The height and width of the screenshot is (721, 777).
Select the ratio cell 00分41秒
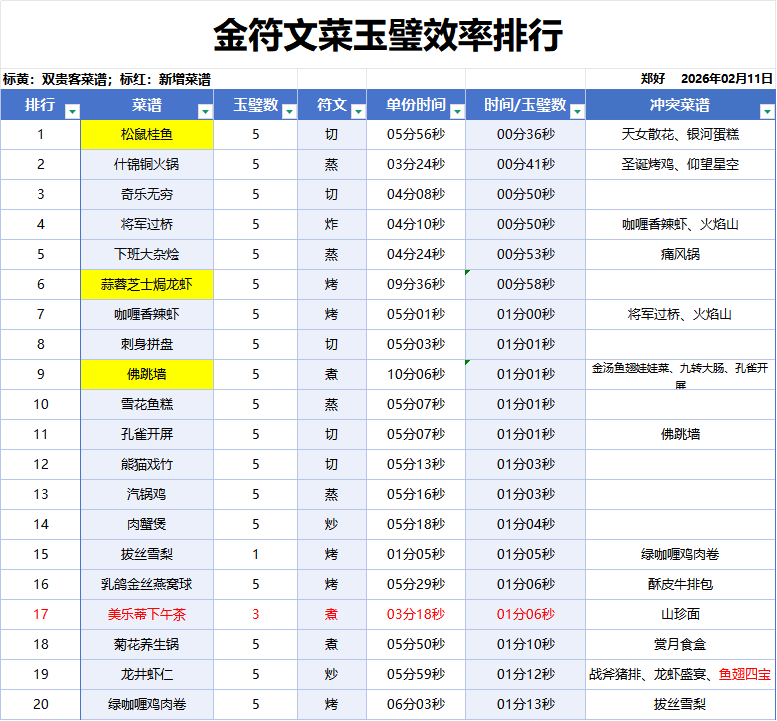point(526,165)
